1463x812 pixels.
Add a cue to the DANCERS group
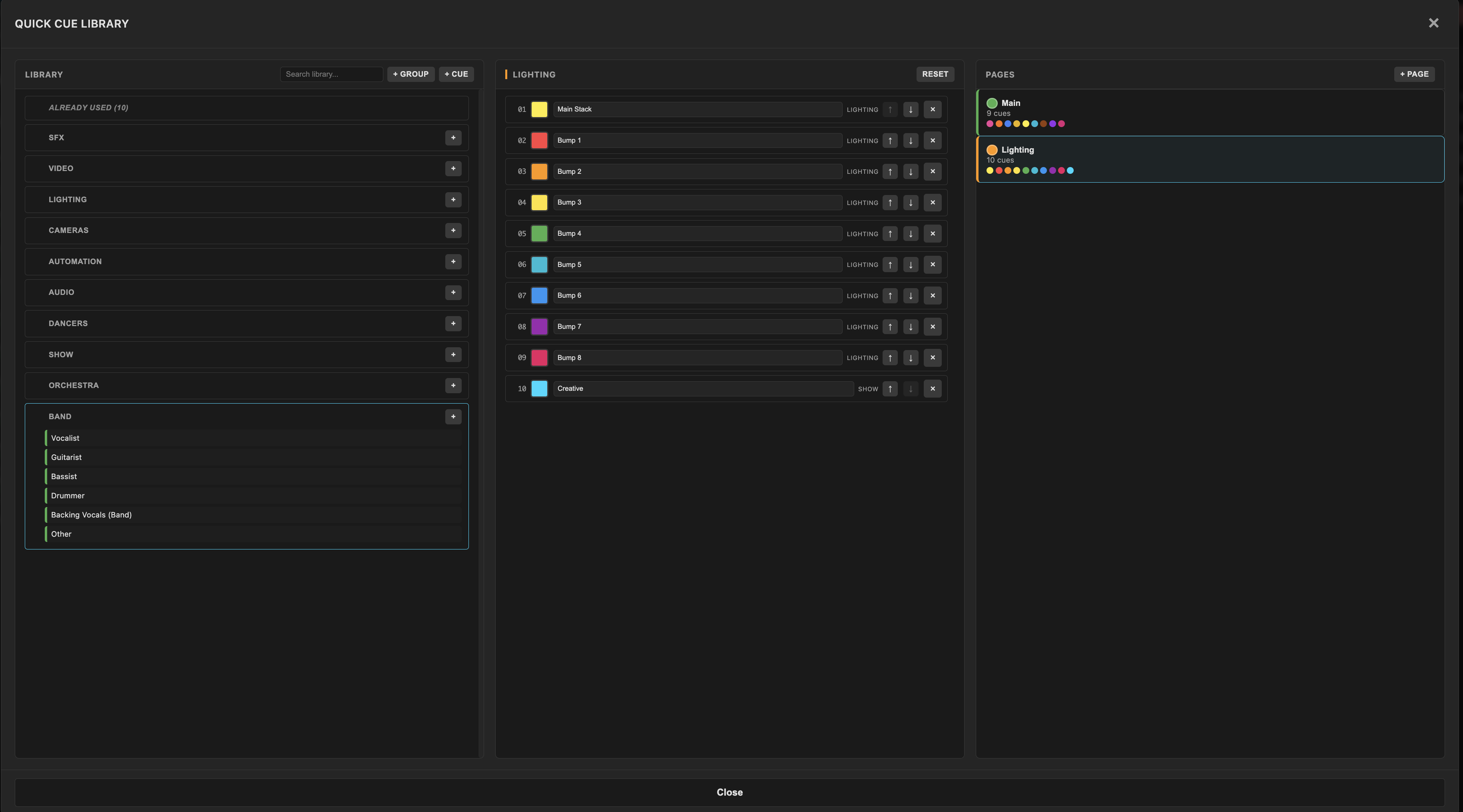pyautogui.click(x=453, y=323)
